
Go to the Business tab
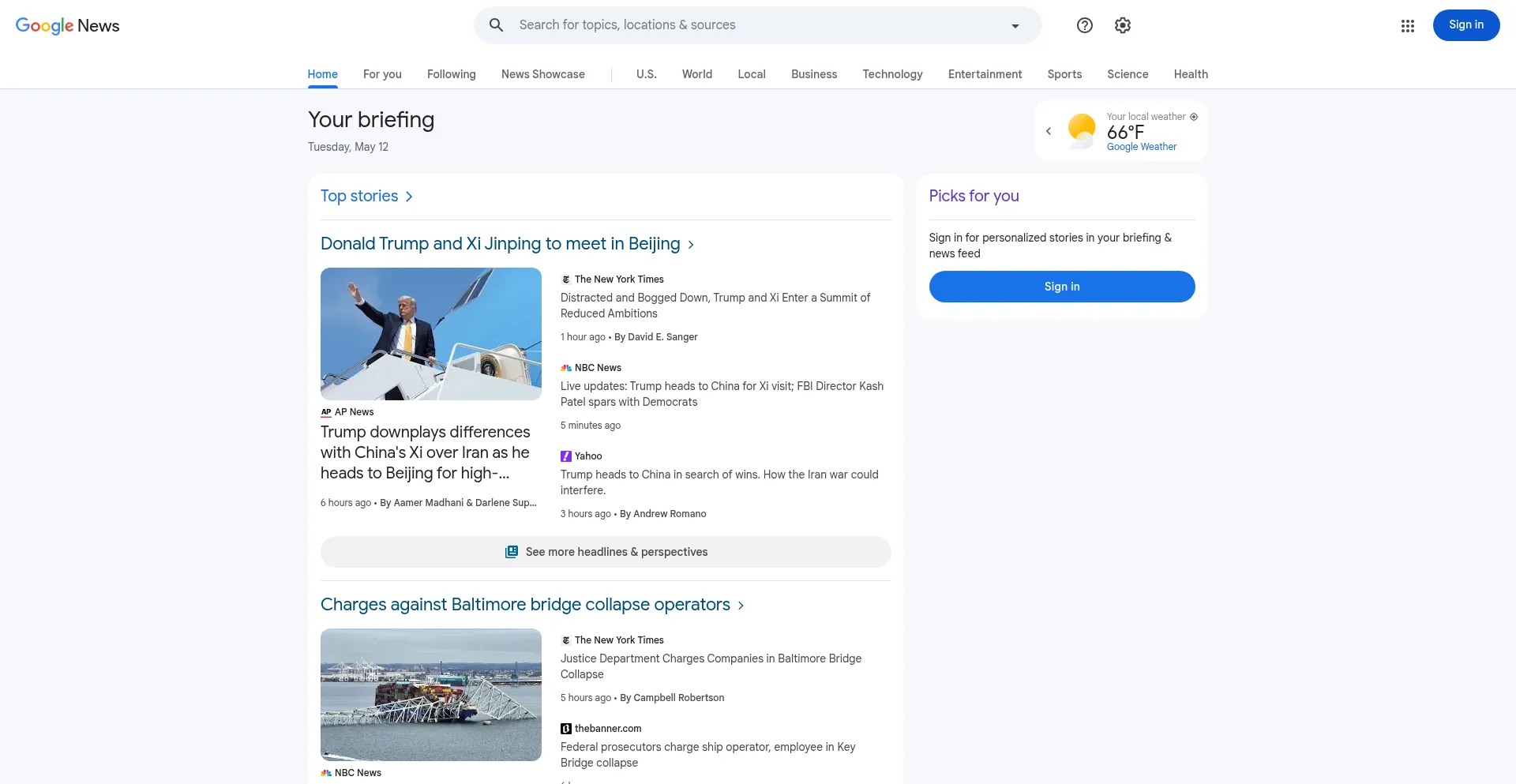pos(814,74)
